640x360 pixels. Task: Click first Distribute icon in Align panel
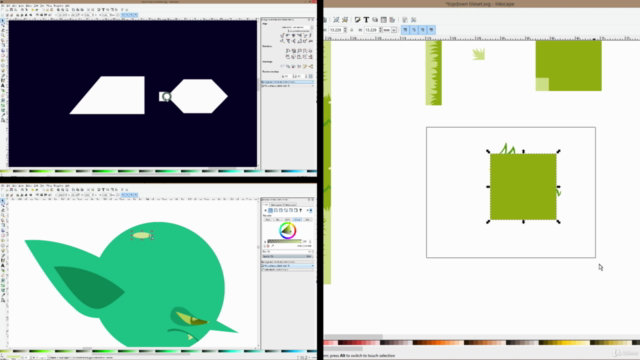pos(287,51)
